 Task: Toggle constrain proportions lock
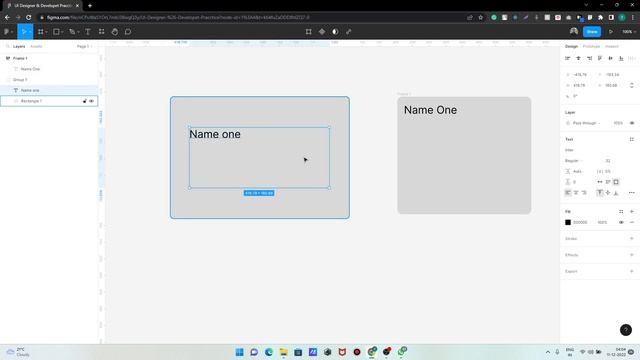632,85
